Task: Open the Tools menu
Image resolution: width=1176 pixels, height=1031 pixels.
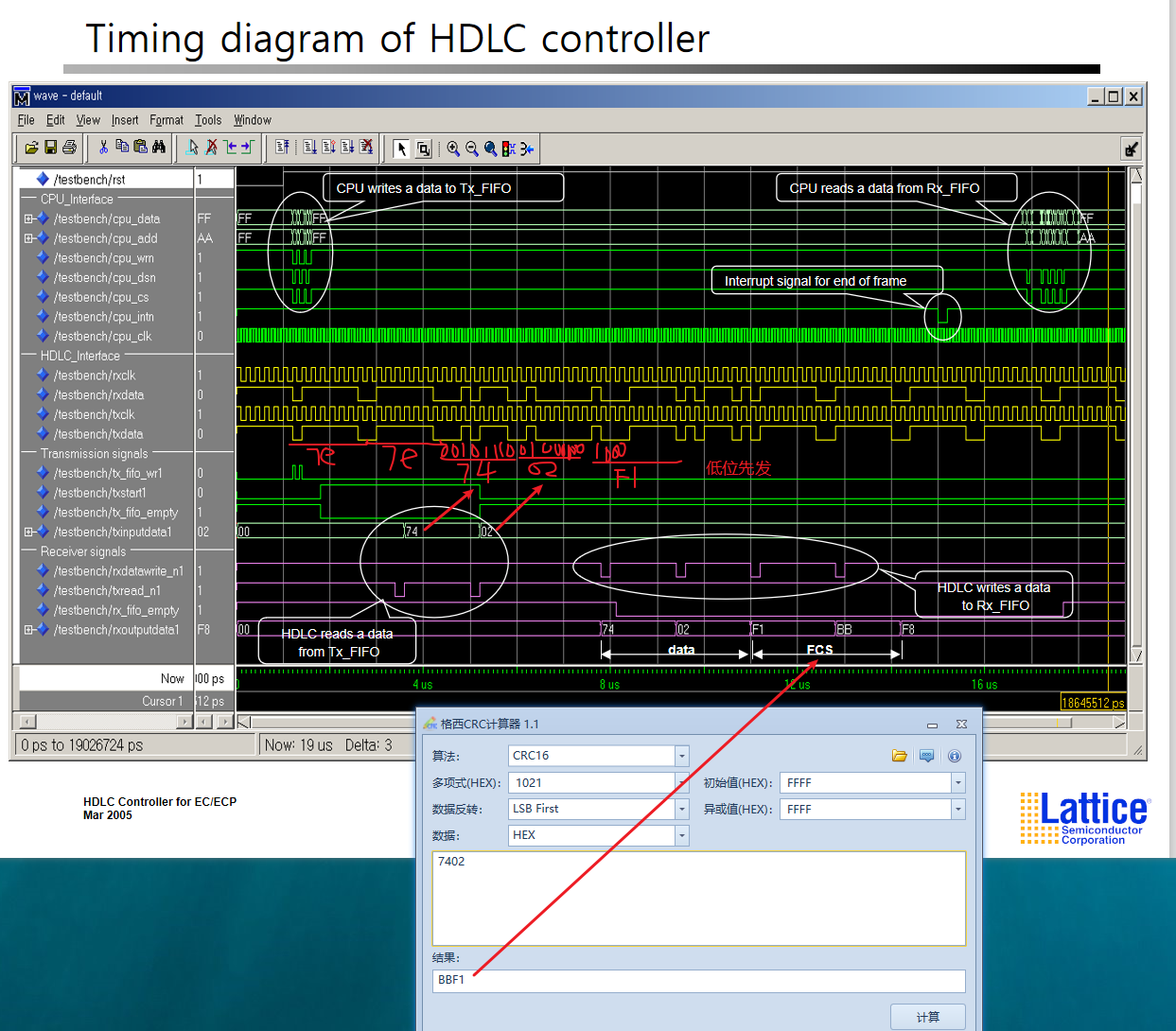Action: 208,120
